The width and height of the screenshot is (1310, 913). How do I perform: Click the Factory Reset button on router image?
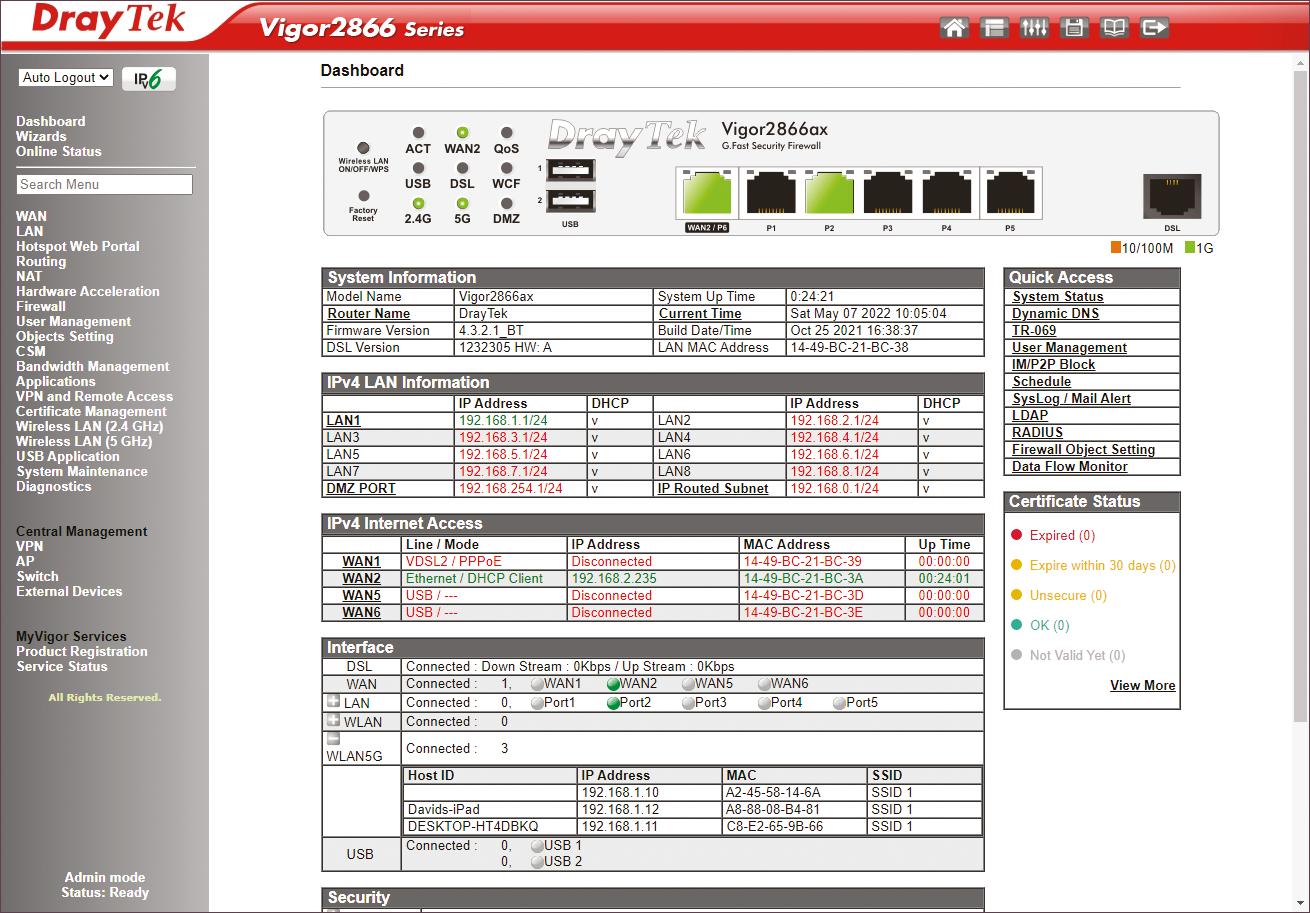(x=363, y=196)
